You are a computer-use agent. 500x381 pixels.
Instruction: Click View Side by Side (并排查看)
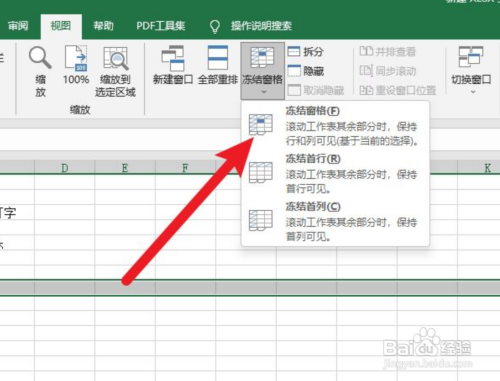(388, 51)
